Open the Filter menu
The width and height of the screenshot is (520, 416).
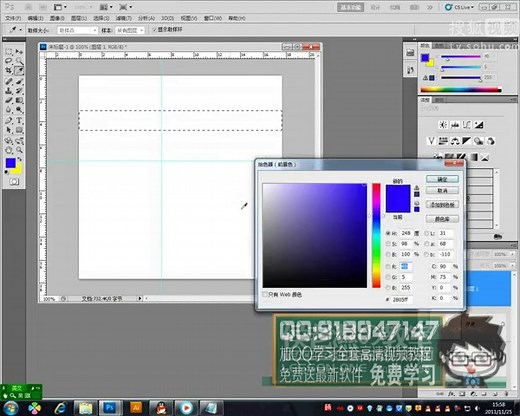[x=124, y=18]
